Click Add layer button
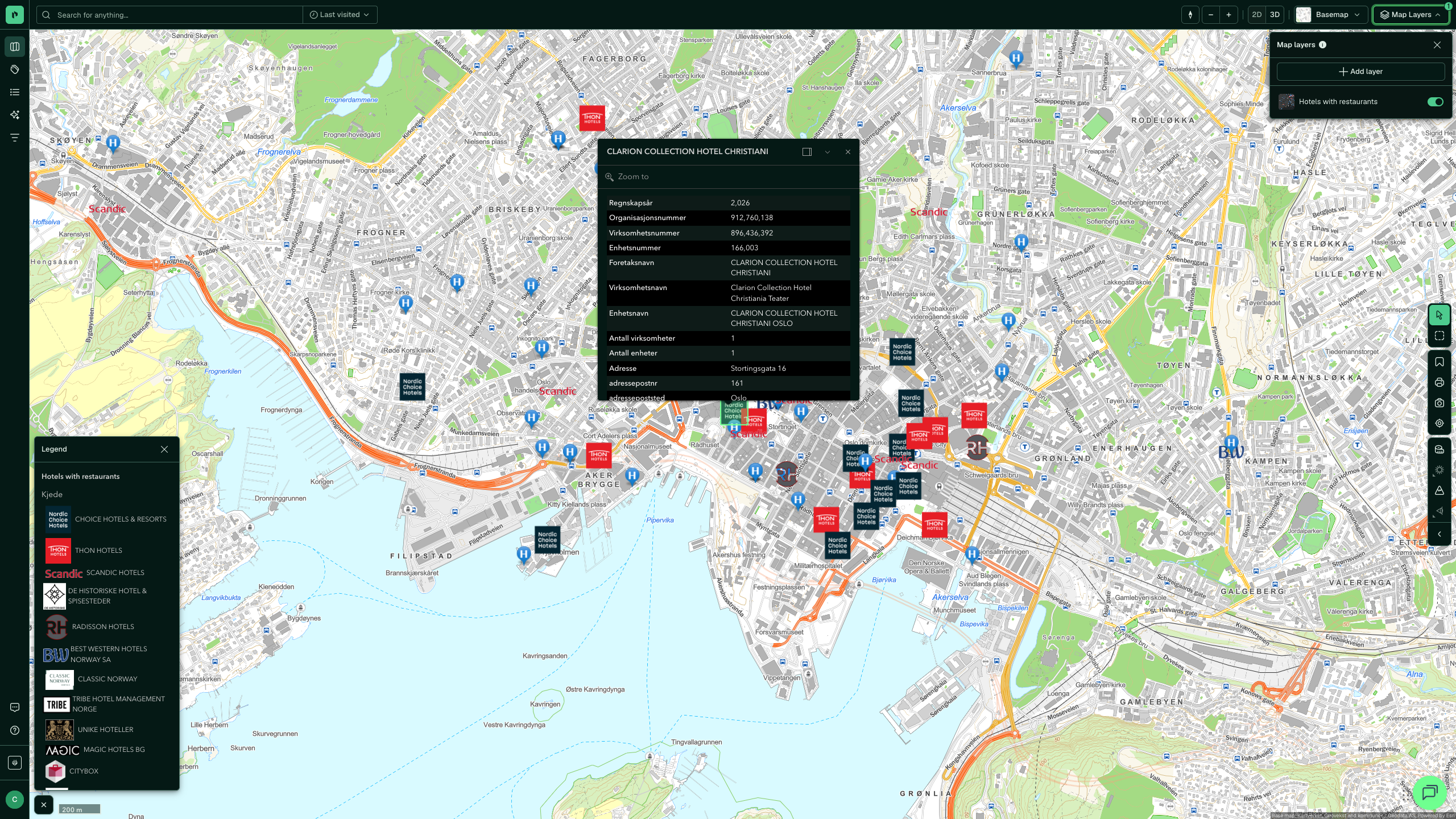Screen dimensions: 1456x819 point(1360,72)
